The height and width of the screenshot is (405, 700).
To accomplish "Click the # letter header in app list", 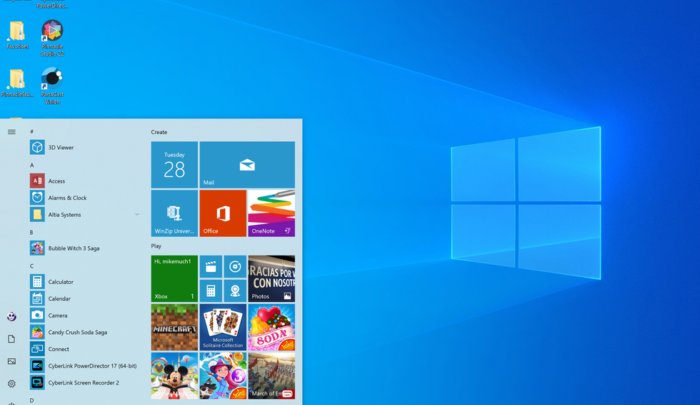I will coord(32,131).
